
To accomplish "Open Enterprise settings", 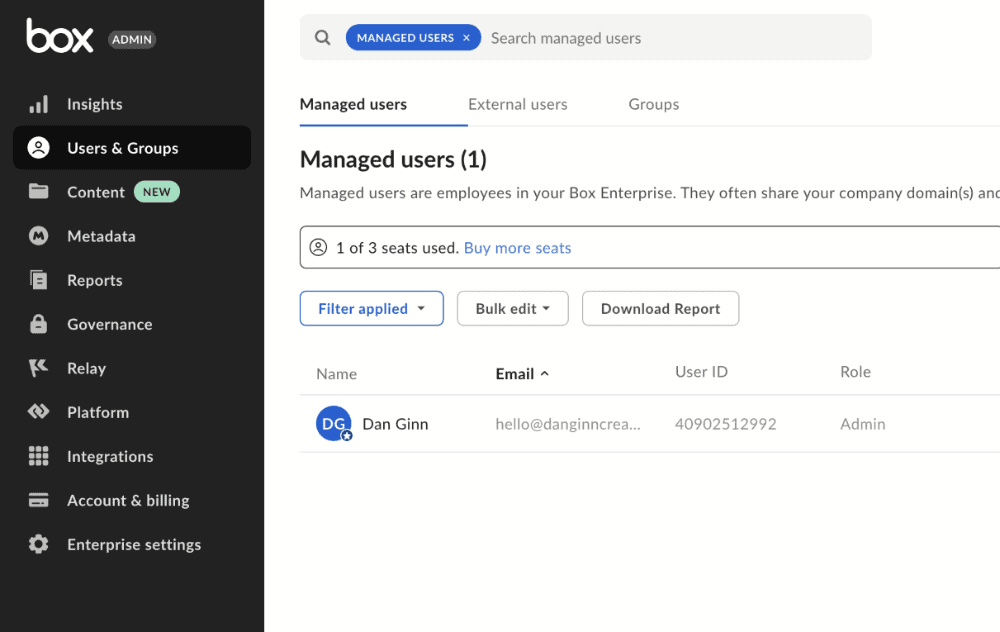I will (134, 544).
